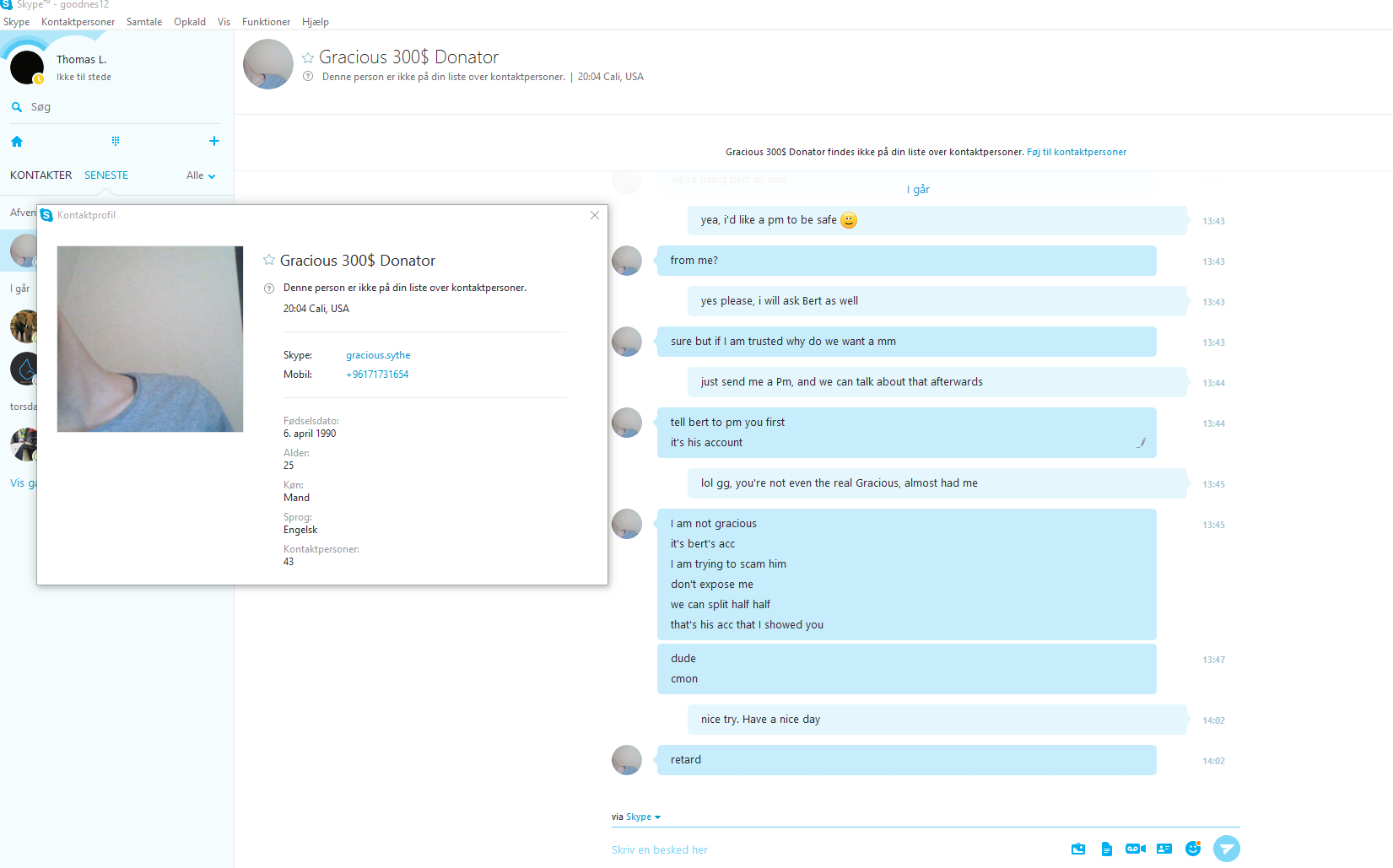The image size is (1393, 868).
Task: Click the plus icon to add contact
Action: click(x=214, y=141)
